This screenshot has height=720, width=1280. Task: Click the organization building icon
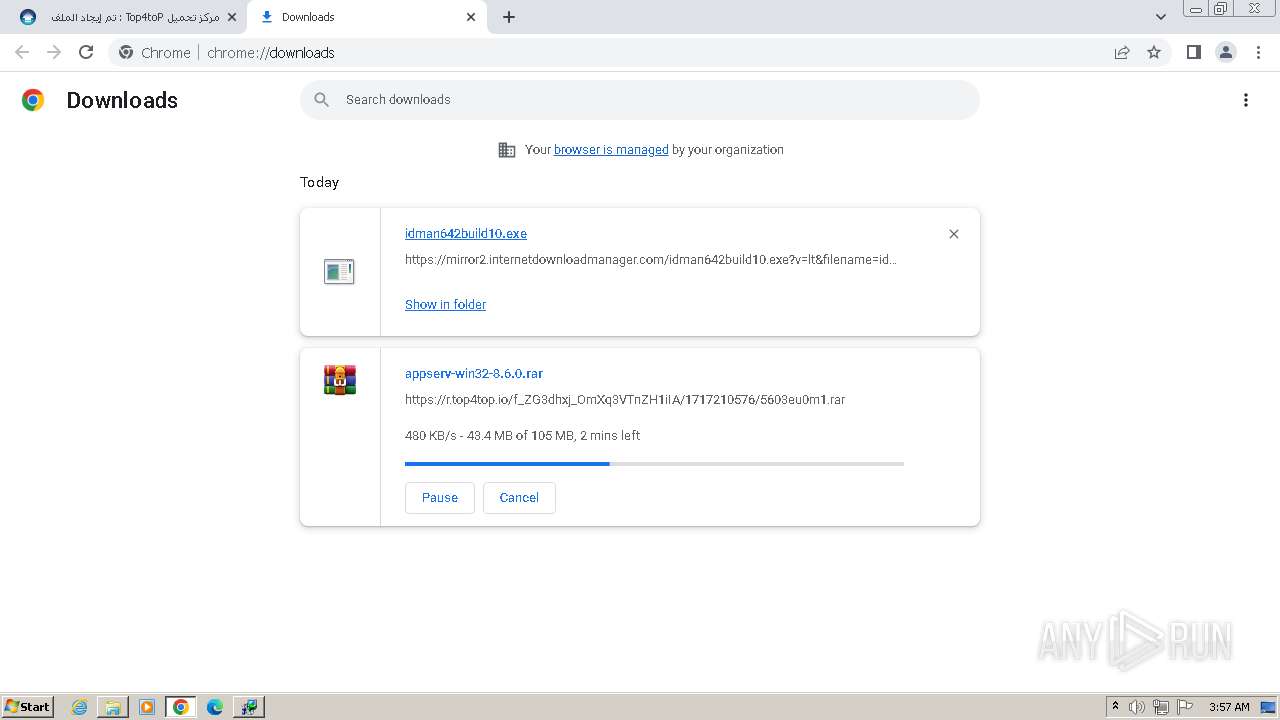[507, 149]
